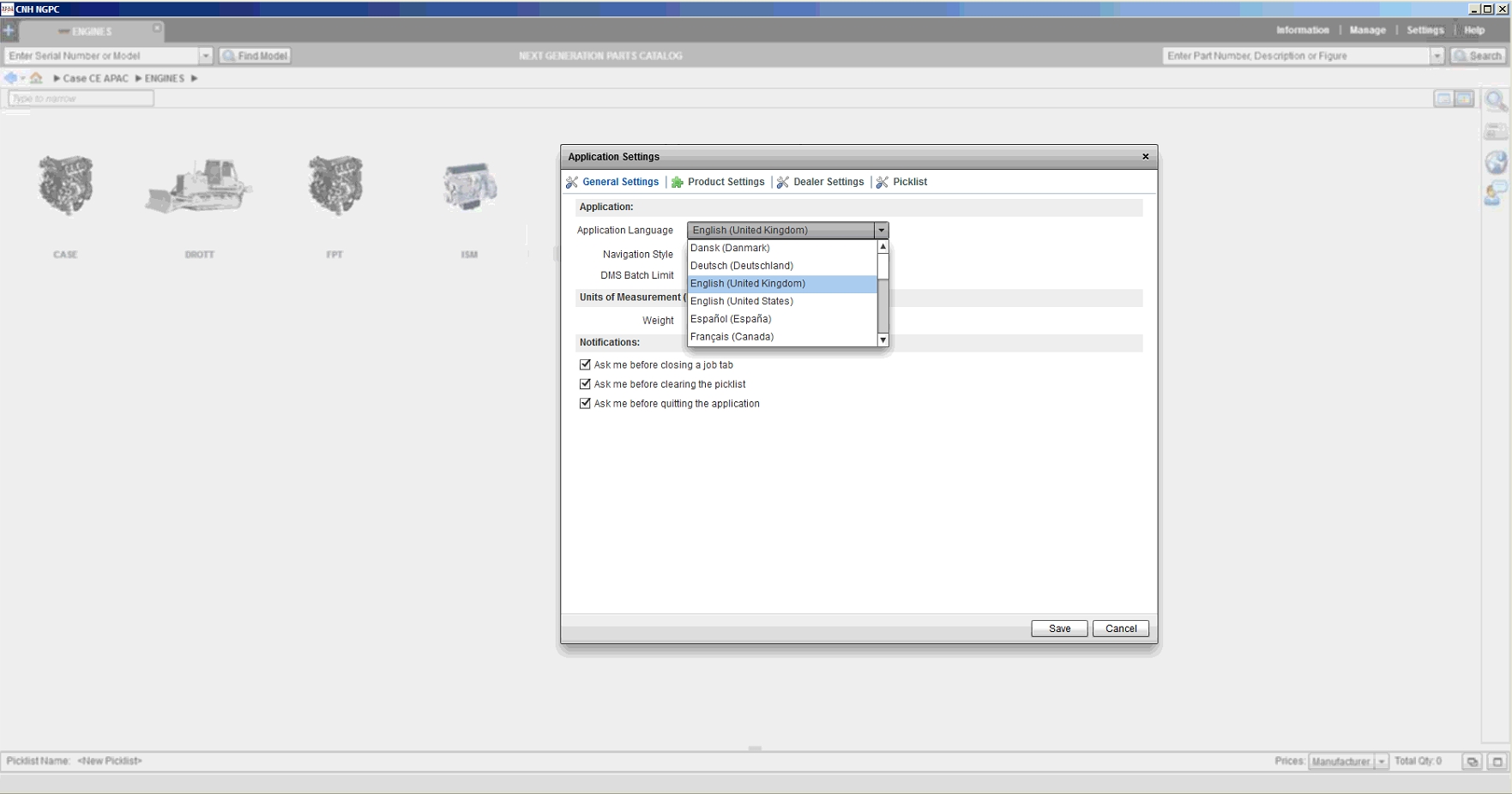Open the Help menu
The height and width of the screenshot is (794, 1512).
(1474, 30)
